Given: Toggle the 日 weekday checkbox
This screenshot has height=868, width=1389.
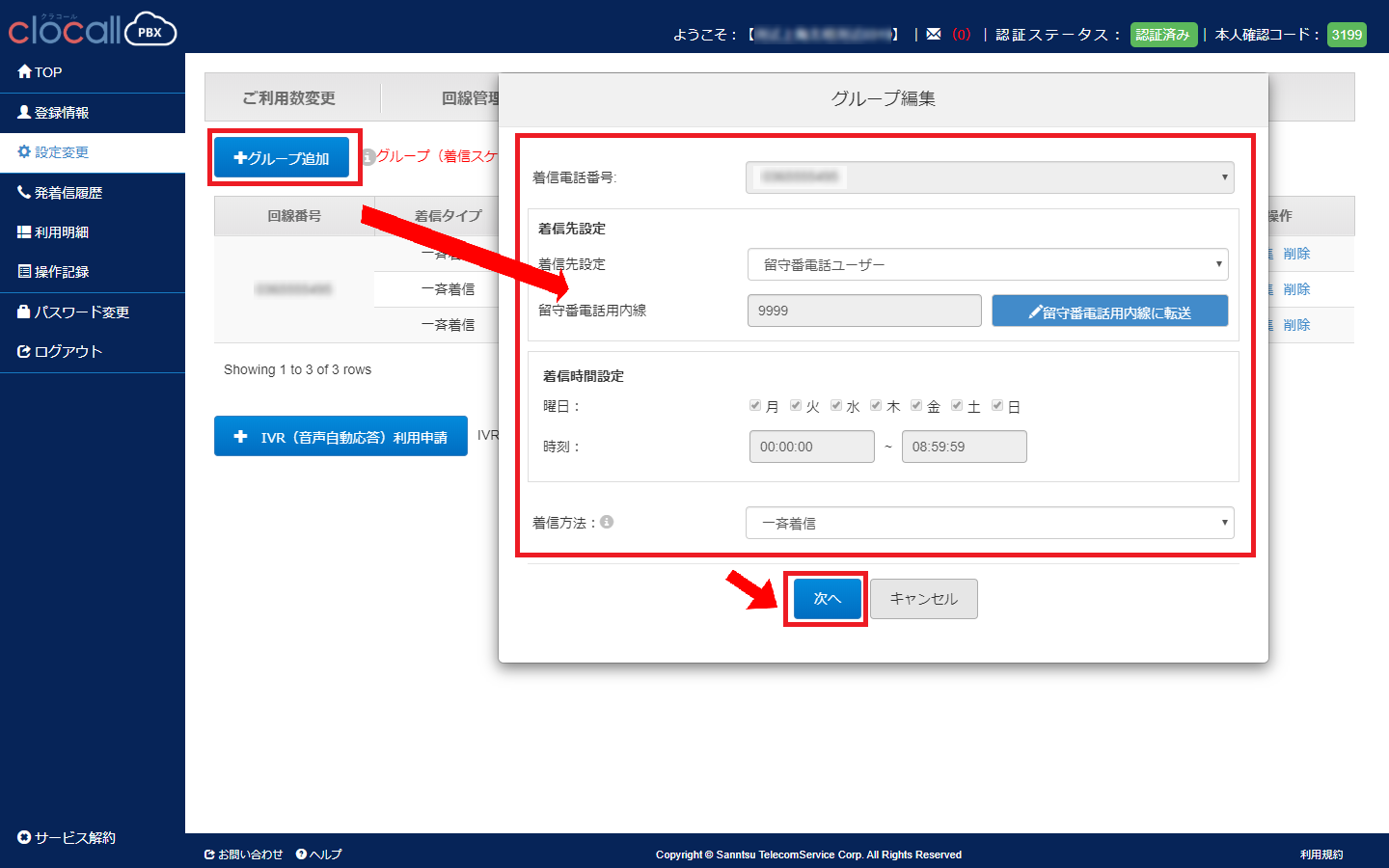Looking at the screenshot, I should coord(997,406).
